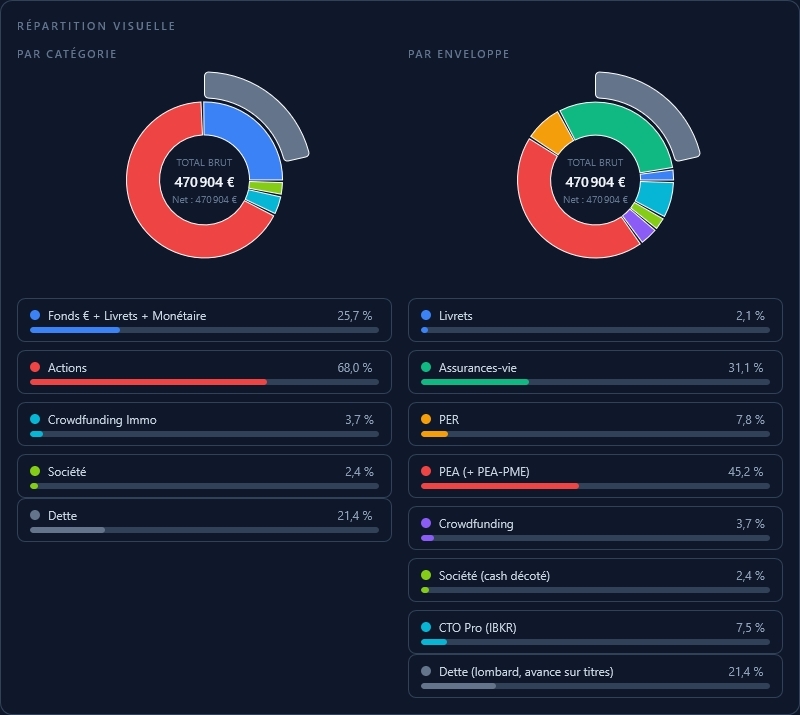Click the red dot beside PEA (+ PEA-PME)

pyautogui.click(x=426, y=471)
